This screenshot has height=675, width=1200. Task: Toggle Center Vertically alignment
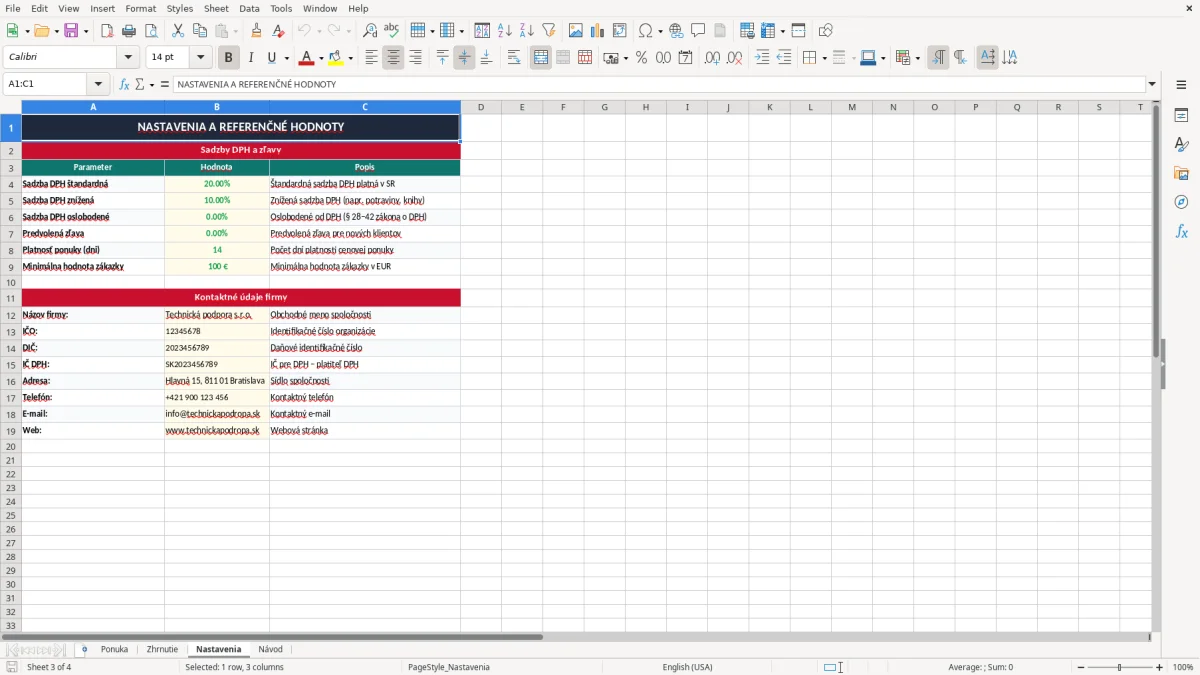[x=464, y=58]
